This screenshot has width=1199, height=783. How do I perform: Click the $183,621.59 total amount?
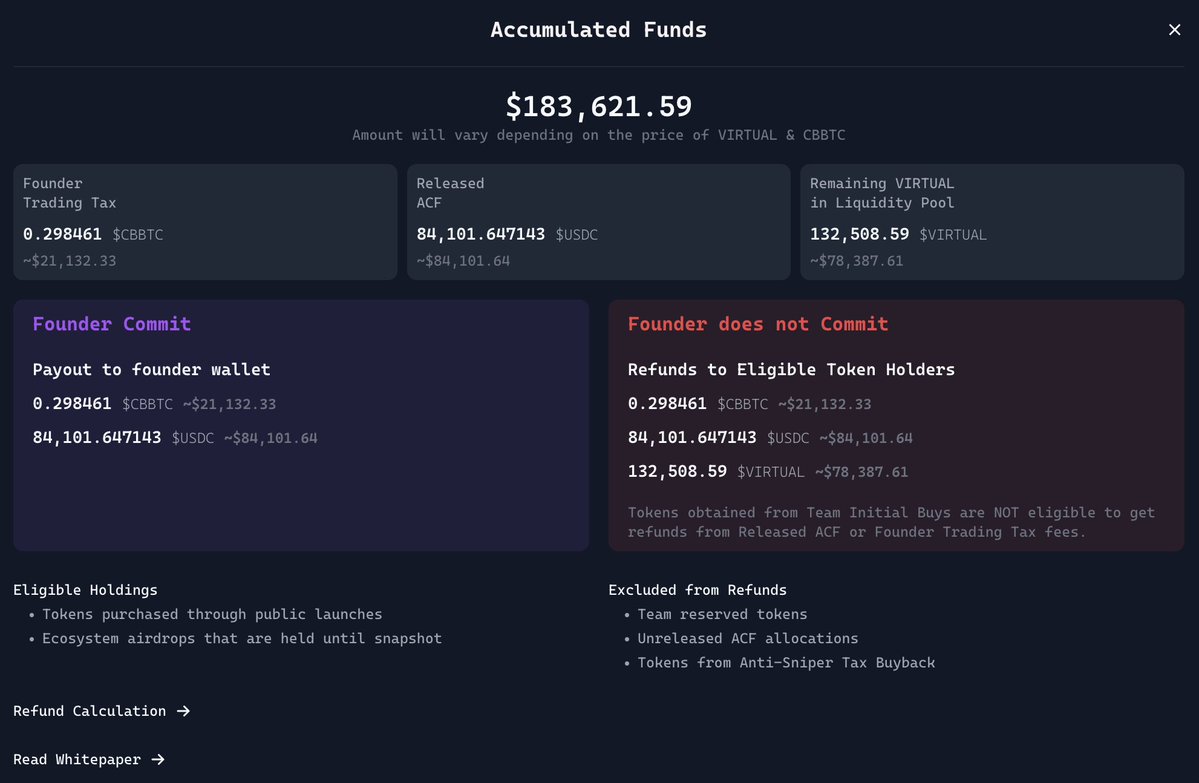(598, 106)
